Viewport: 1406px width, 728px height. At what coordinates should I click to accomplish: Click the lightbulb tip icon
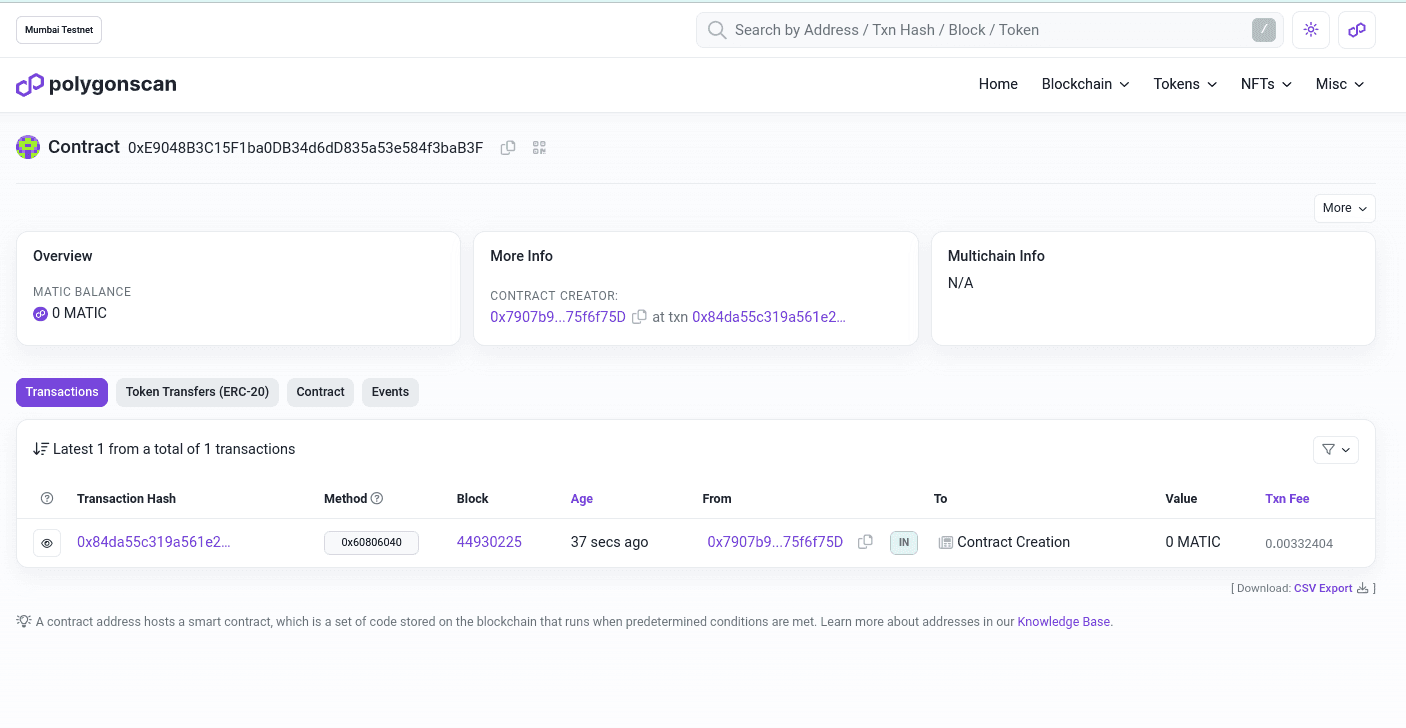tap(24, 621)
